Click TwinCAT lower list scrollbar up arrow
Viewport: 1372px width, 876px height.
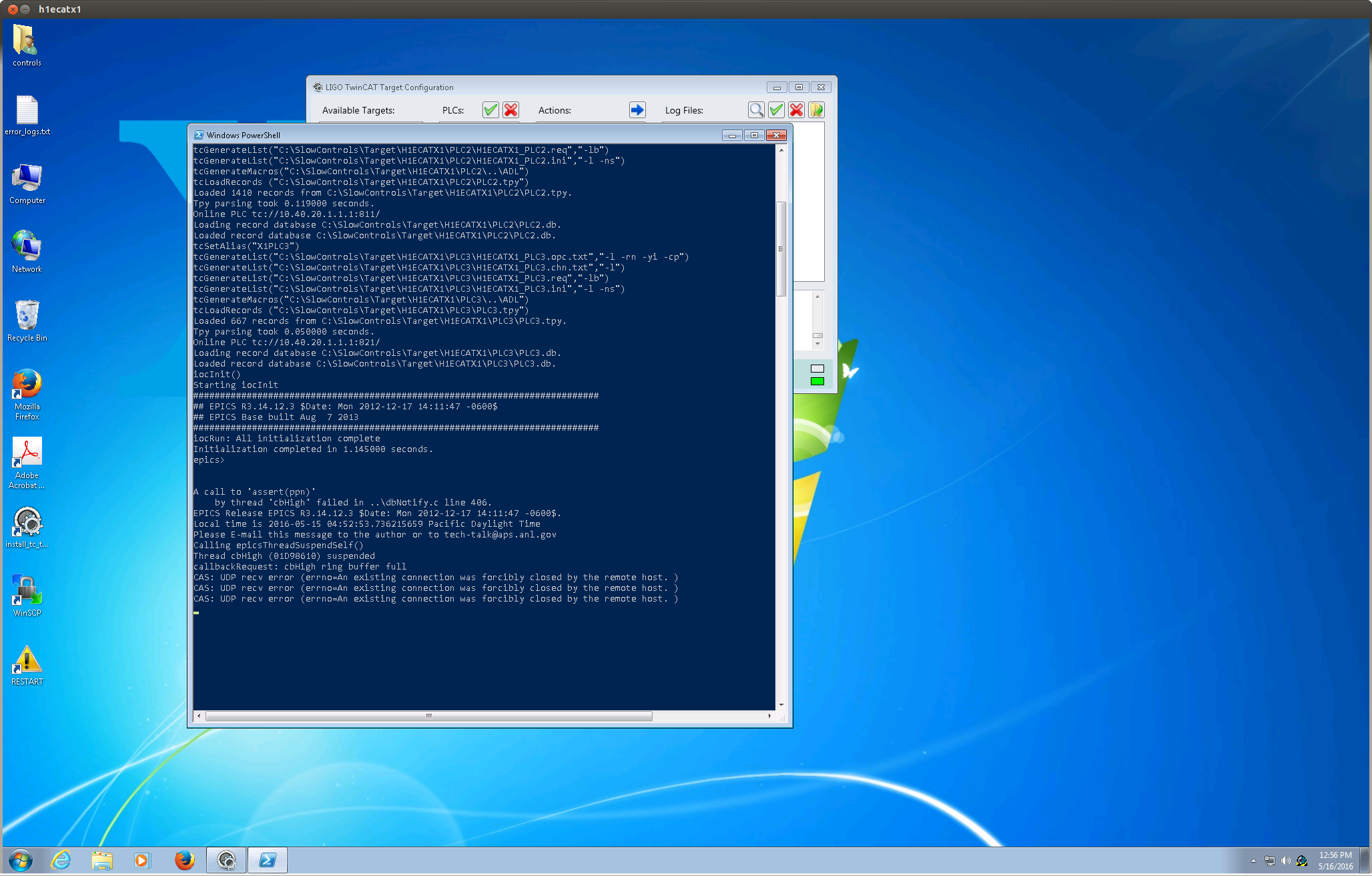[817, 296]
